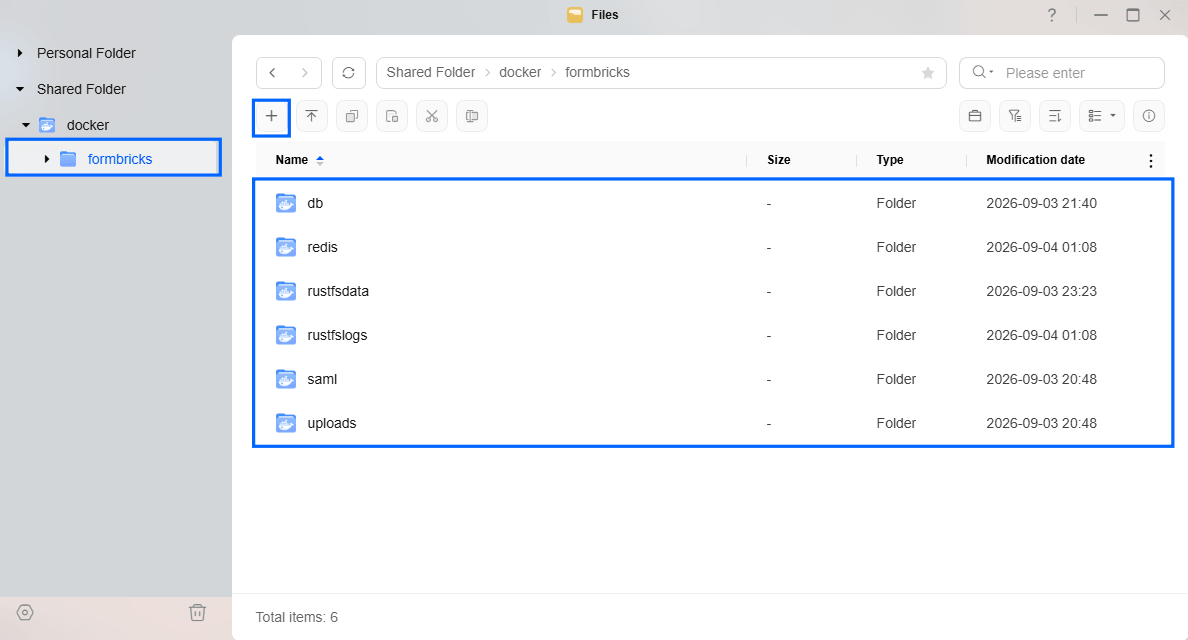This screenshot has width=1188, height=640.
Task: Click the upload toolbar icon
Action: point(311,117)
